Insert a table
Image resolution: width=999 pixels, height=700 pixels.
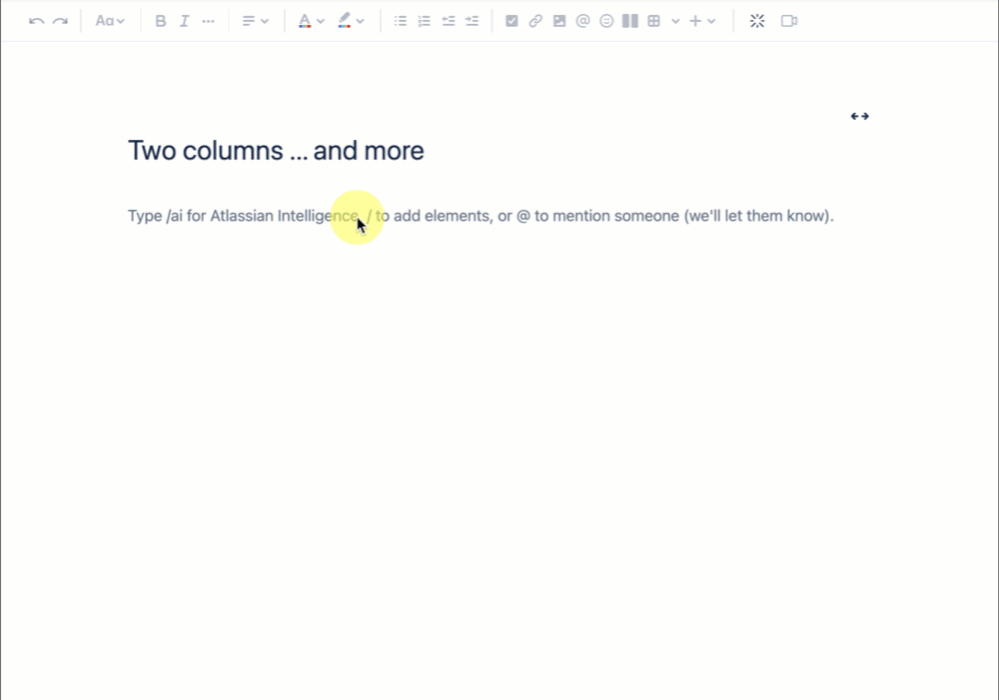pos(653,20)
